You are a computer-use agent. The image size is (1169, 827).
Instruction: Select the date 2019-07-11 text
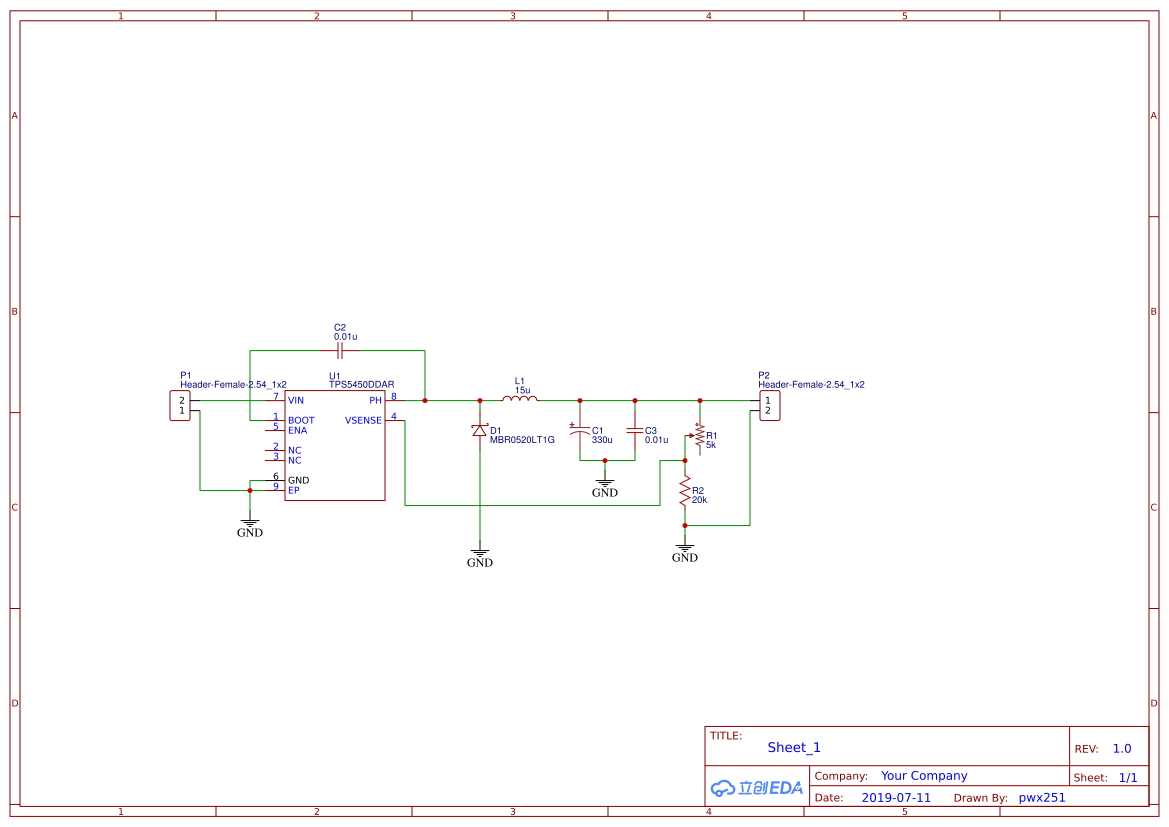click(896, 797)
